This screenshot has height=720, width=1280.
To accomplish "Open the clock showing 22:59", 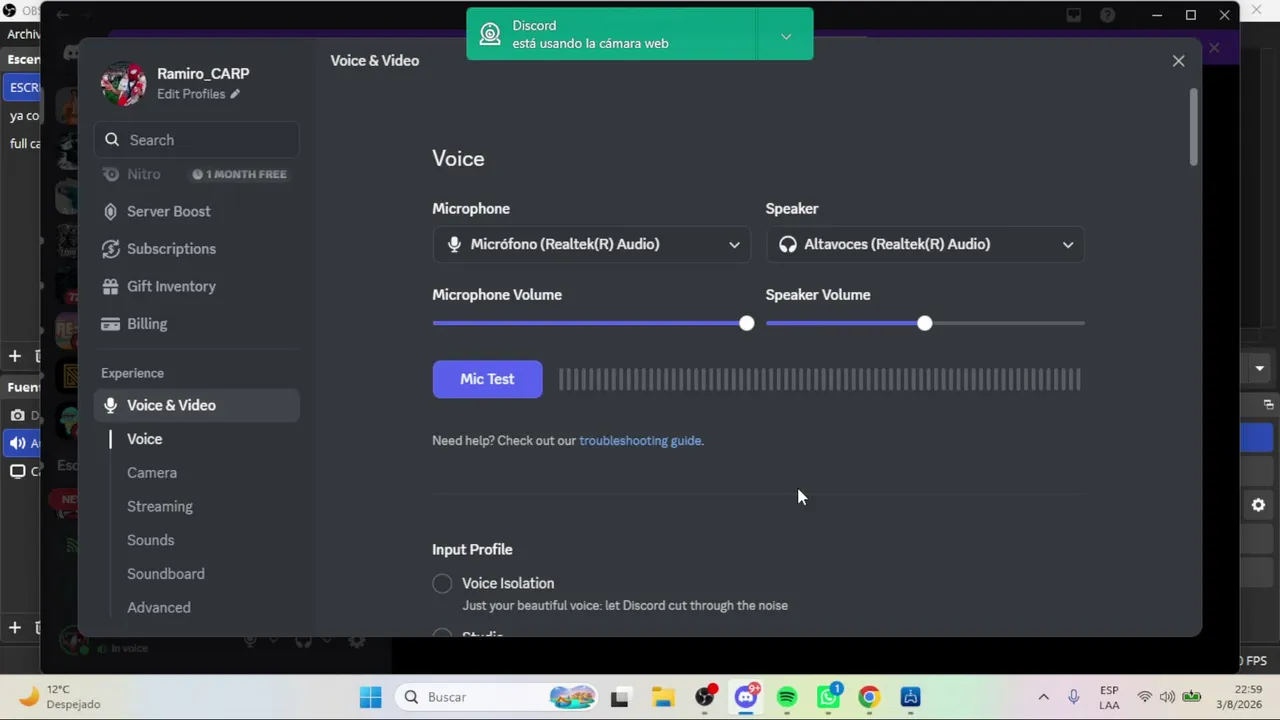I will click(x=1241, y=697).
